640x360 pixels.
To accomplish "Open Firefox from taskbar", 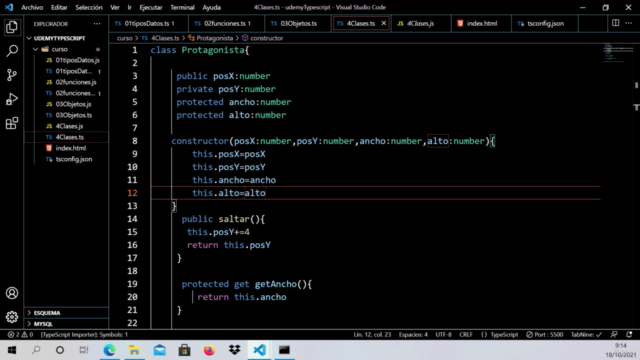I will [209, 350].
